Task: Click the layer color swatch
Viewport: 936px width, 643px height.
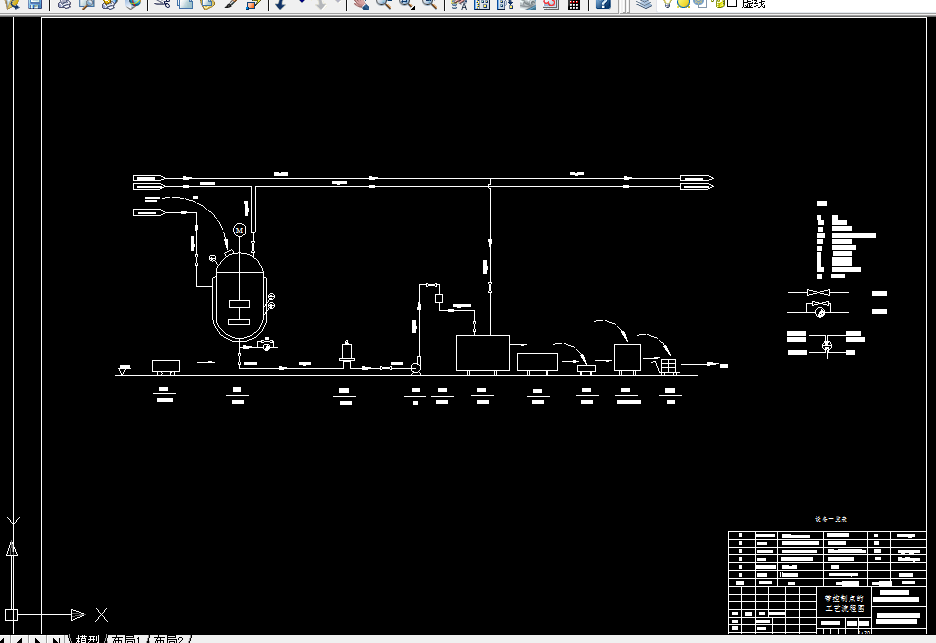Action: (732, 3)
